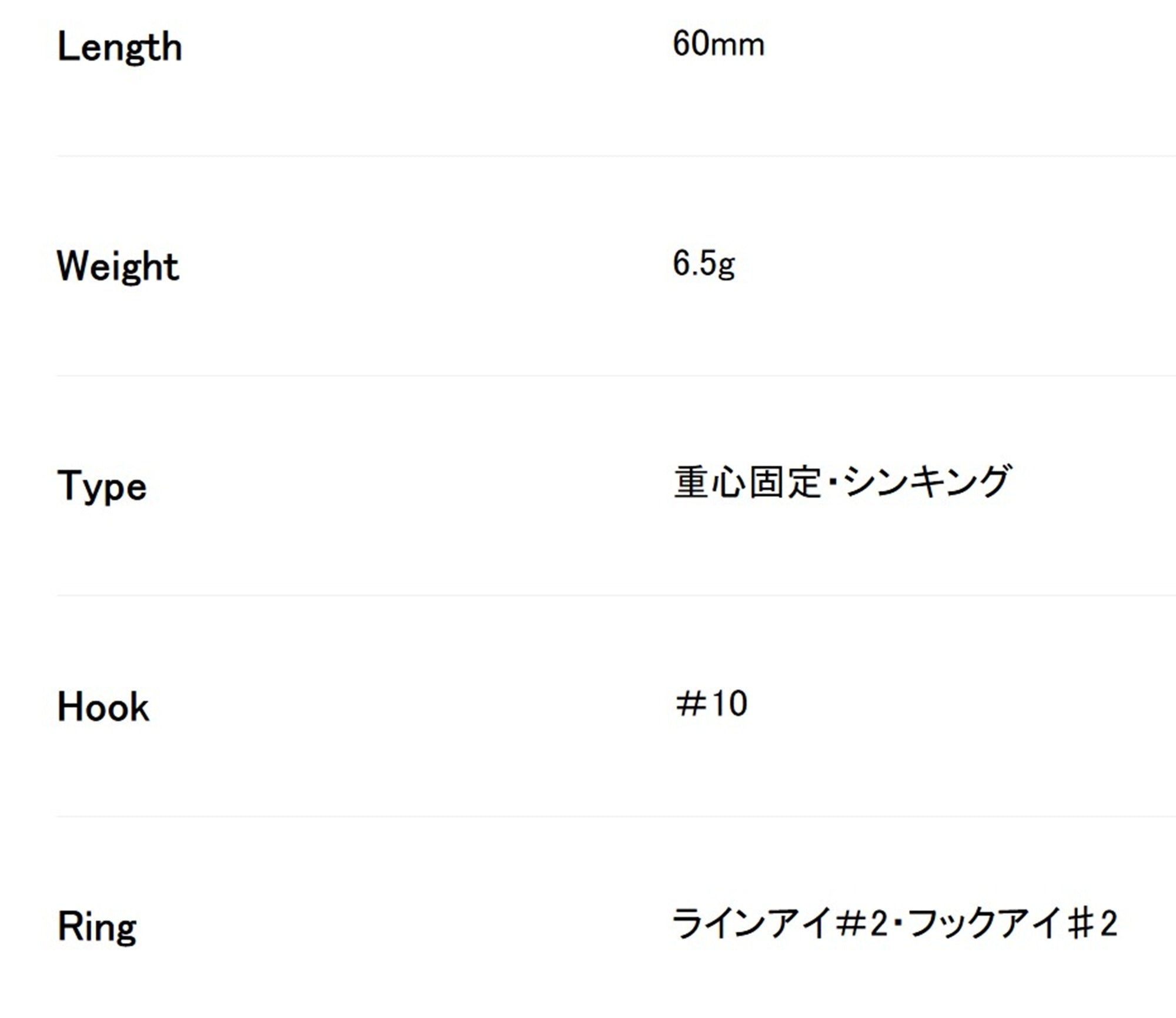Click the フックアイ#2 text

pyautogui.click(x=1013, y=924)
